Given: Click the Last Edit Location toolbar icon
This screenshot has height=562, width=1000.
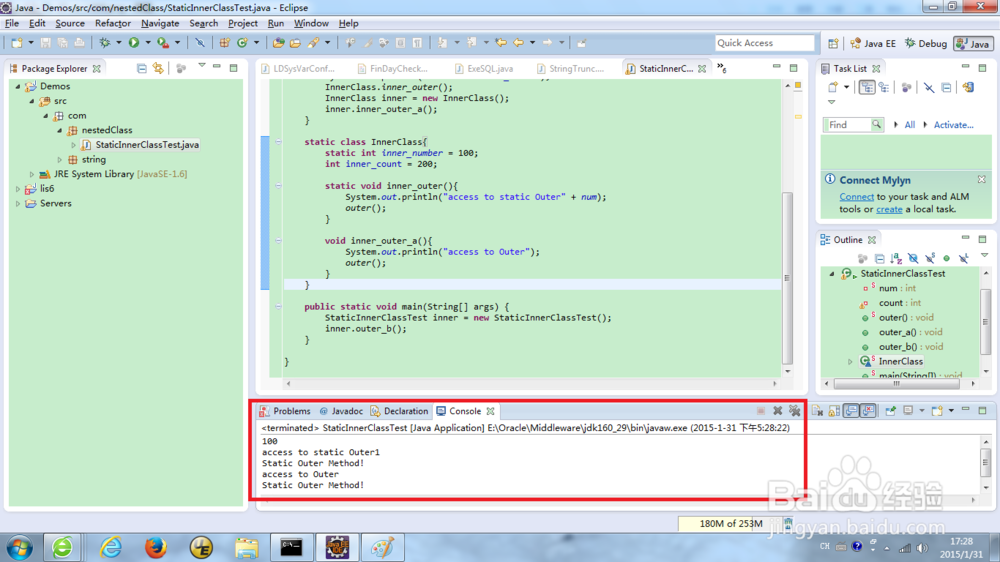Looking at the screenshot, I should 501,43.
